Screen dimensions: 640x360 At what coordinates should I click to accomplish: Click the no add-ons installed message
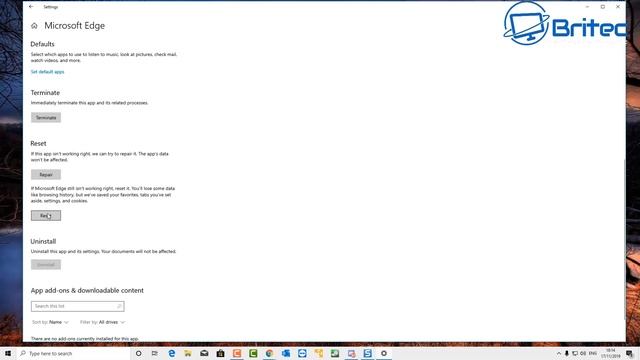point(85,339)
